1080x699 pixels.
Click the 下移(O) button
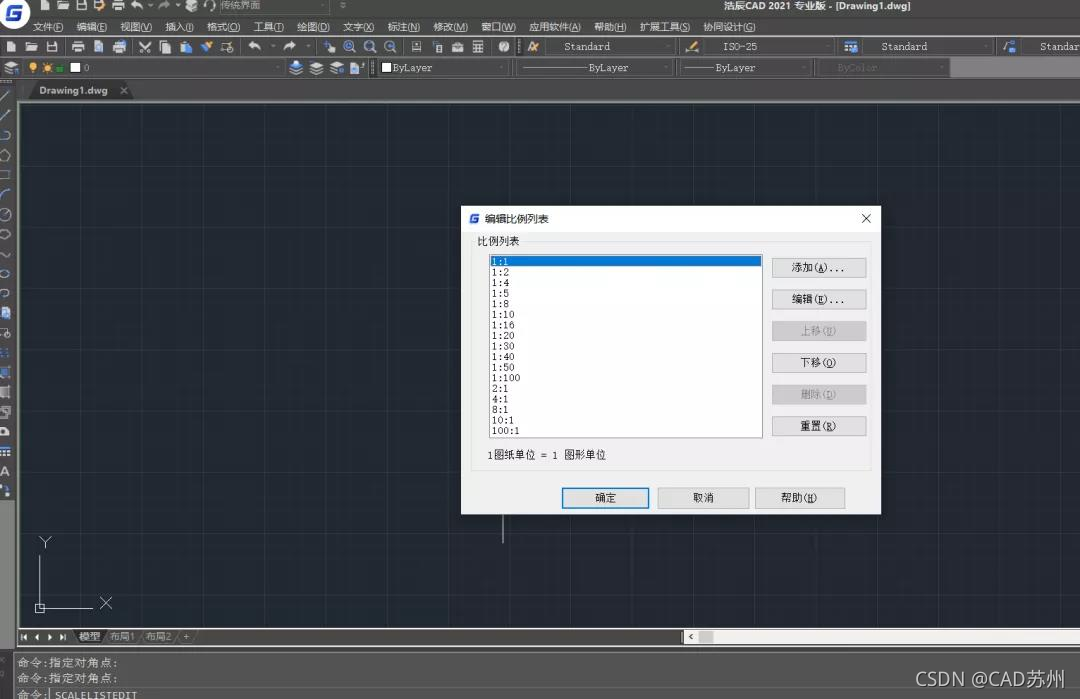pyautogui.click(x=818, y=363)
